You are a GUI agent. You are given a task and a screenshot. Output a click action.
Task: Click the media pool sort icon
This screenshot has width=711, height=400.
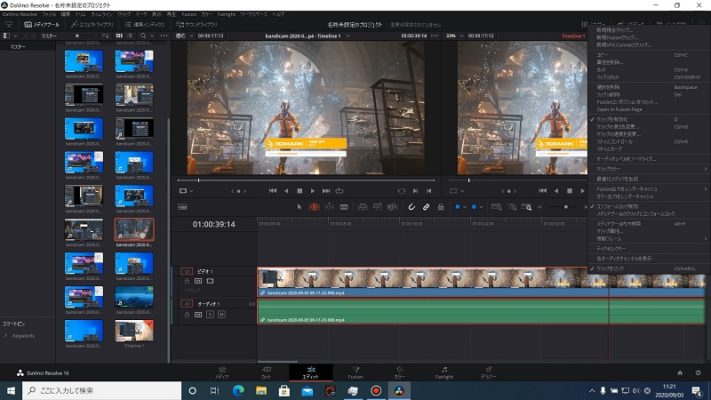coord(105,35)
